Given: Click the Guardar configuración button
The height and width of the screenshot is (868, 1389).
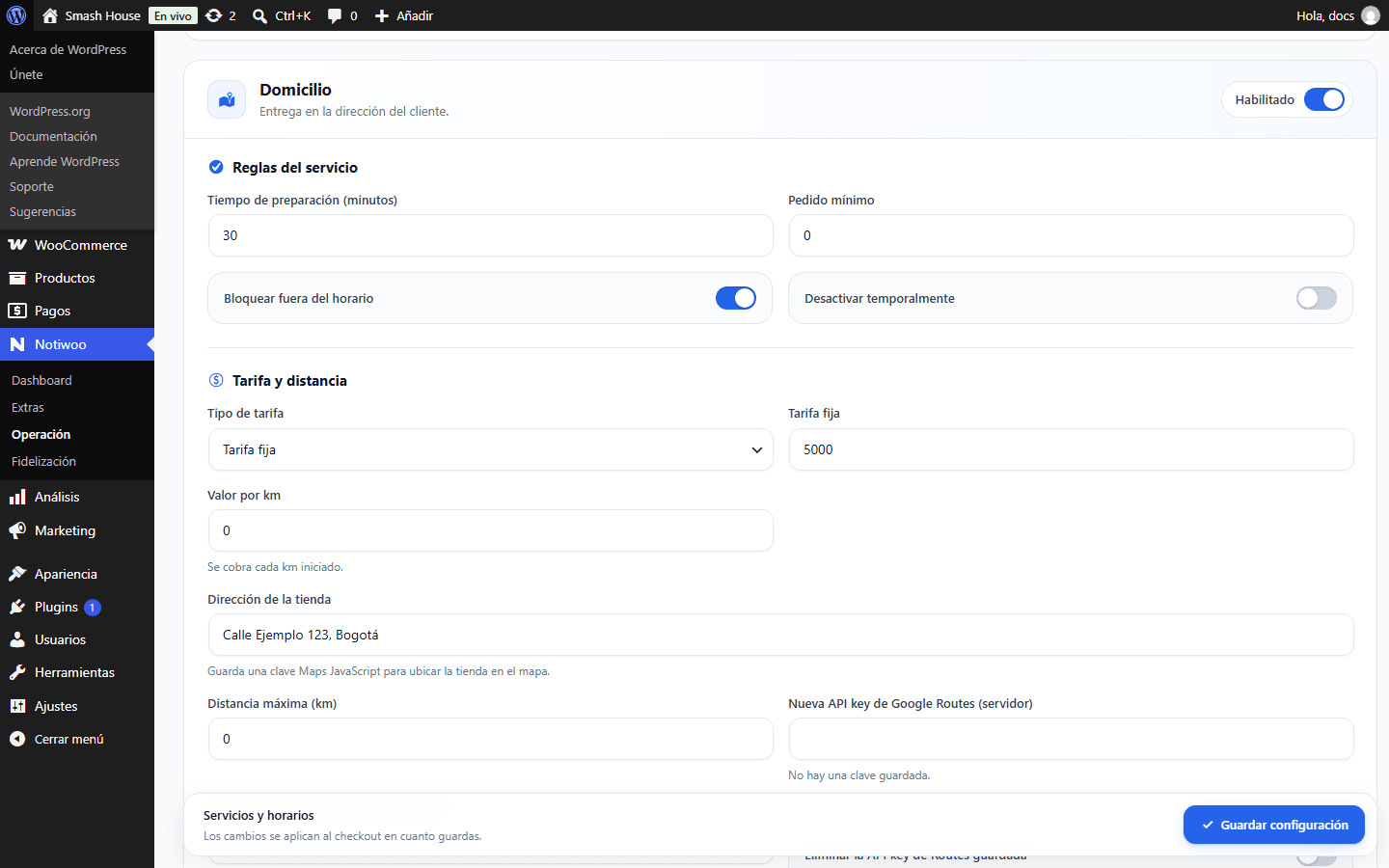Looking at the screenshot, I should tap(1274, 825).
